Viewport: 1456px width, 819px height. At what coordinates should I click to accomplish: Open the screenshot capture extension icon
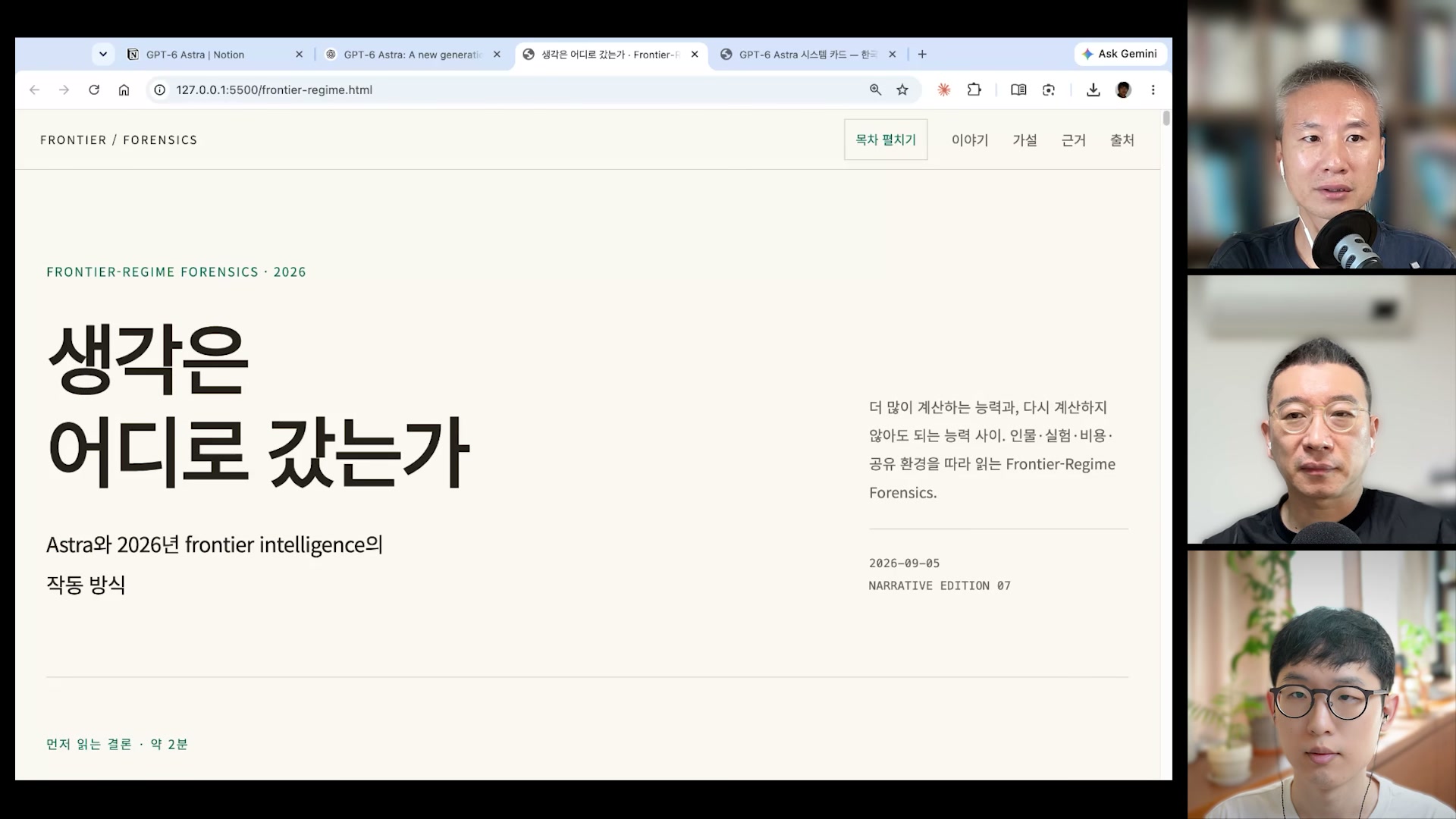click(1049, 89)
